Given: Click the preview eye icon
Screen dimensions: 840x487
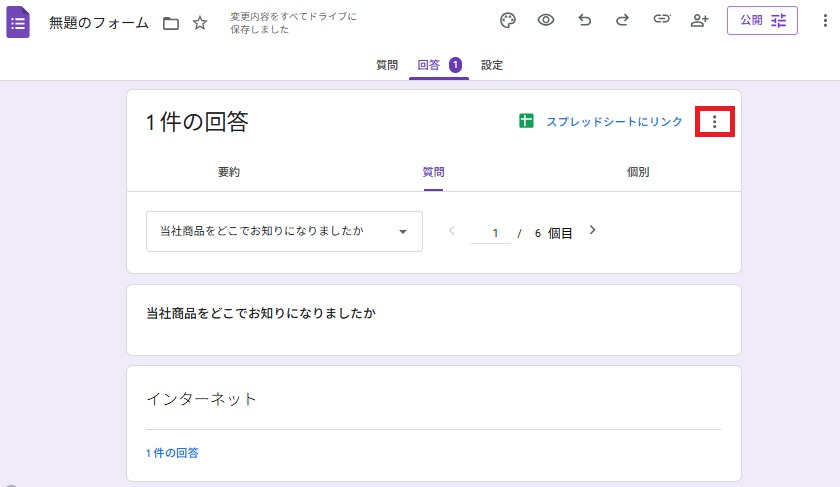Looking at the screenshot, I should click(546, 20).
